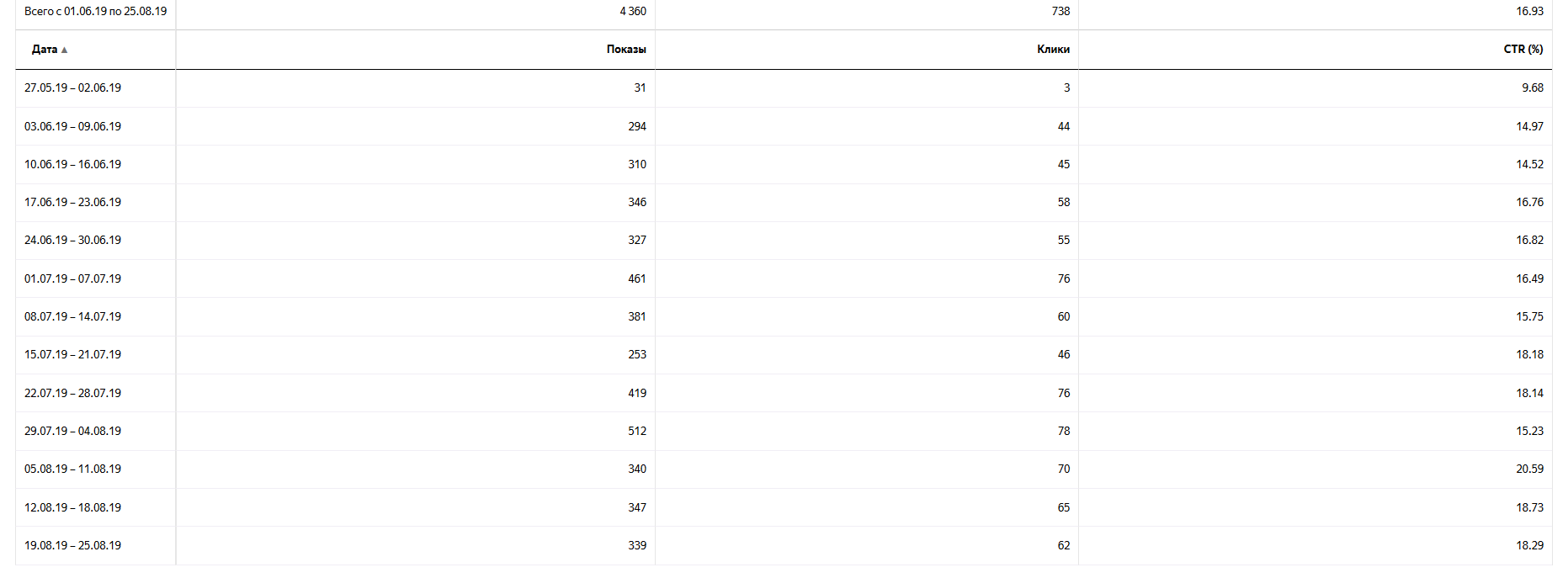Click the 10.06.19 – 16.06.19 date range
This screenshot has height=578, width=1568.
pyautogui.click(x=72, y=164)
